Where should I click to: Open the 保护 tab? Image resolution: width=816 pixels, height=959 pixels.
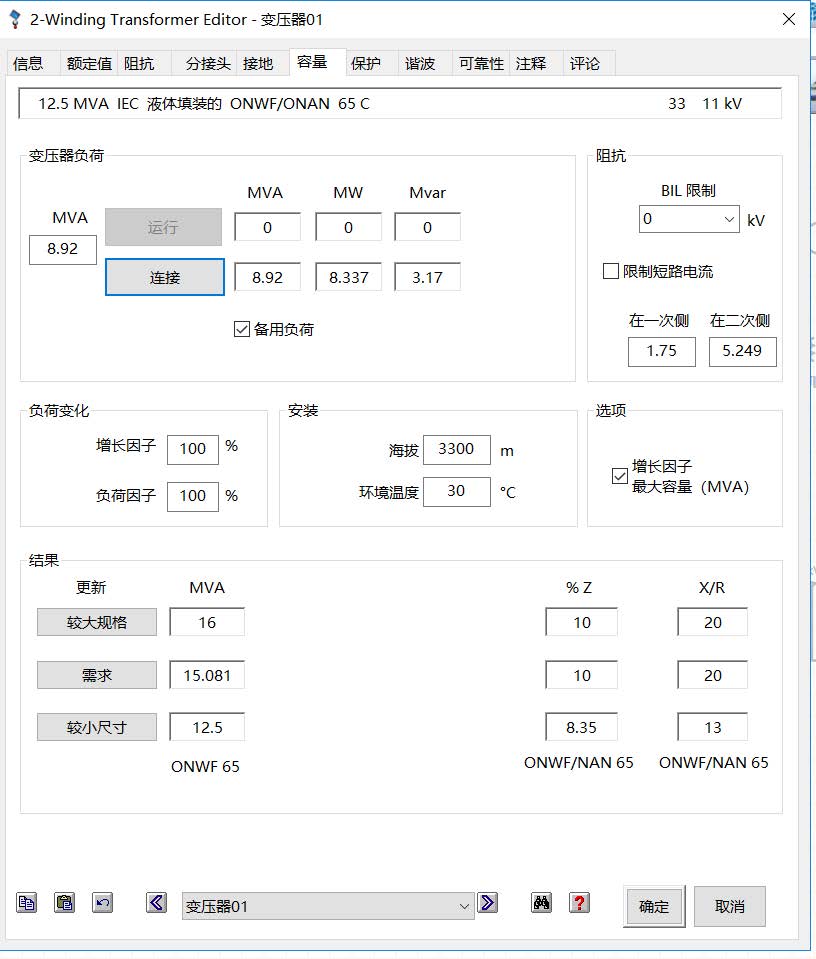coord(366,63)
